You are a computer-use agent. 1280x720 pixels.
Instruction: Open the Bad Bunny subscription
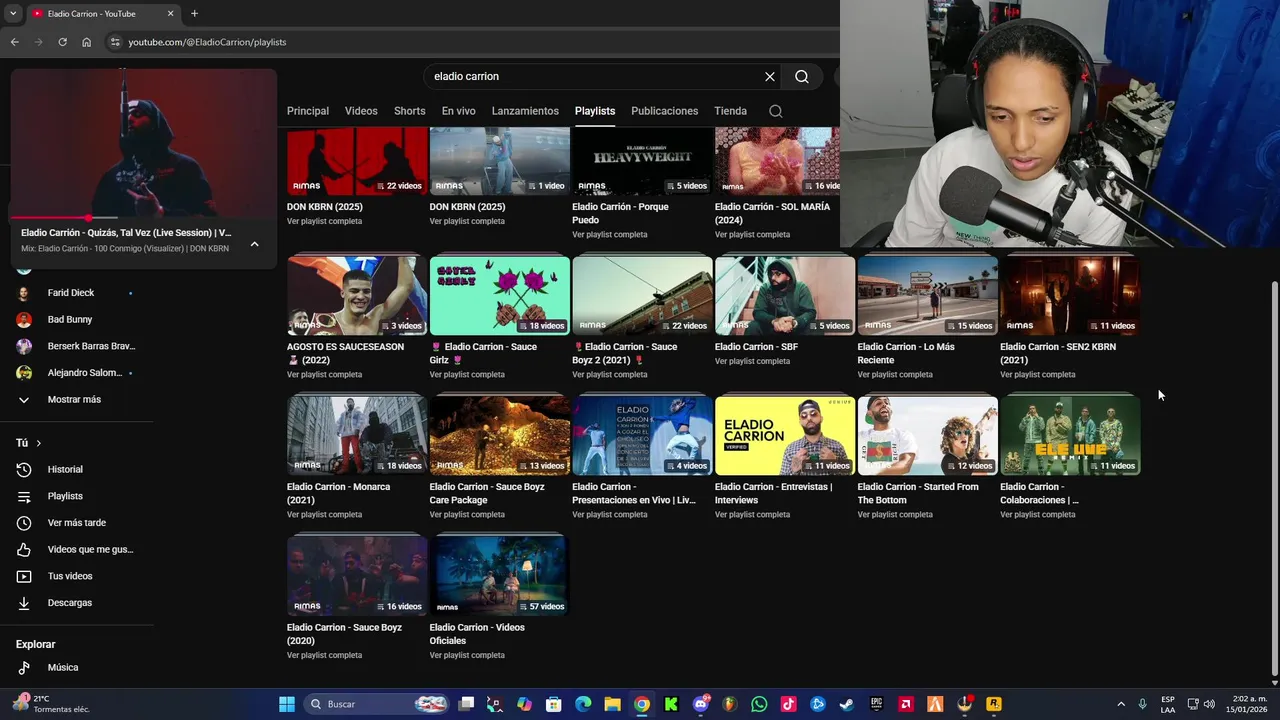(x=70, y=320)
